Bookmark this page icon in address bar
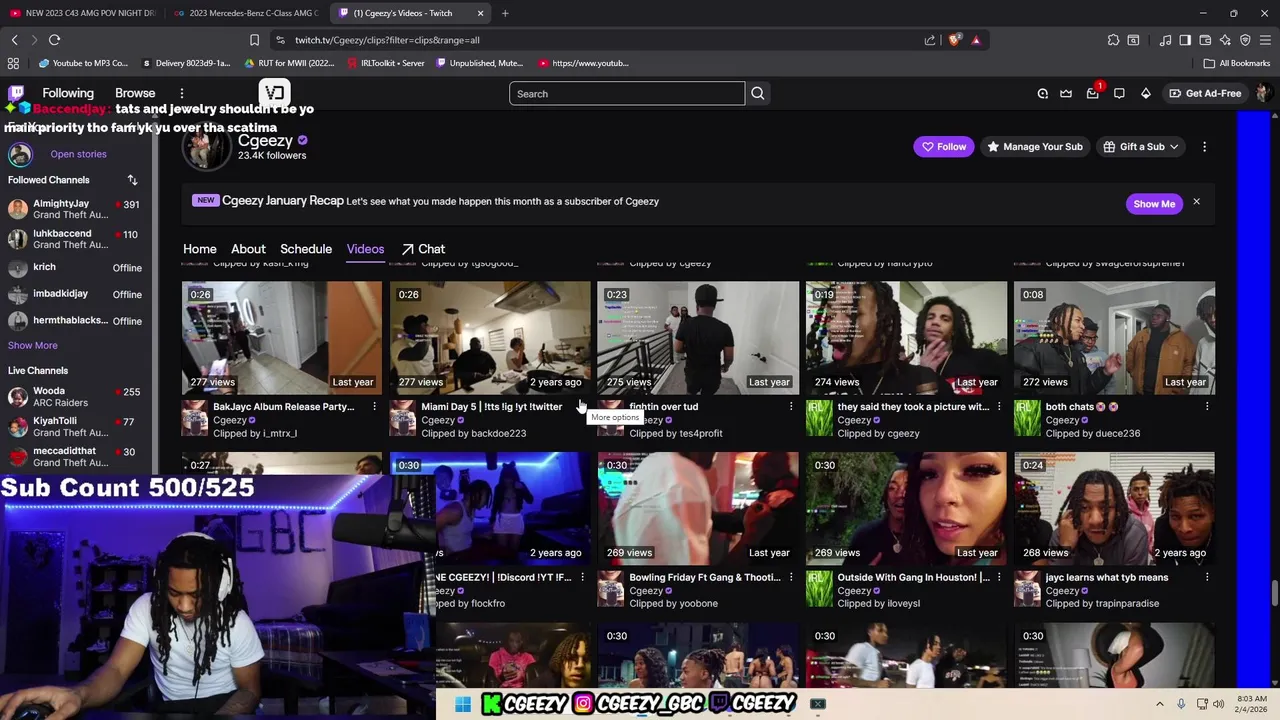 (254, 40)
